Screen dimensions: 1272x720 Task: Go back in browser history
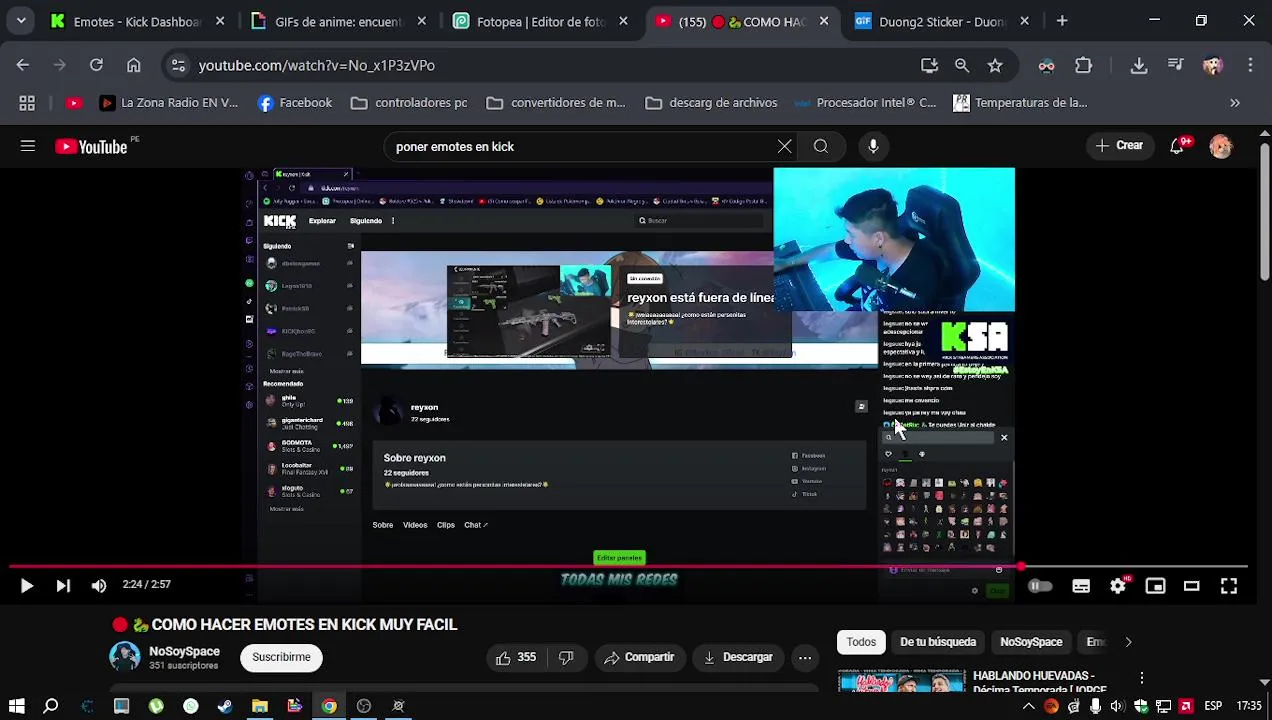click(23, 65)
